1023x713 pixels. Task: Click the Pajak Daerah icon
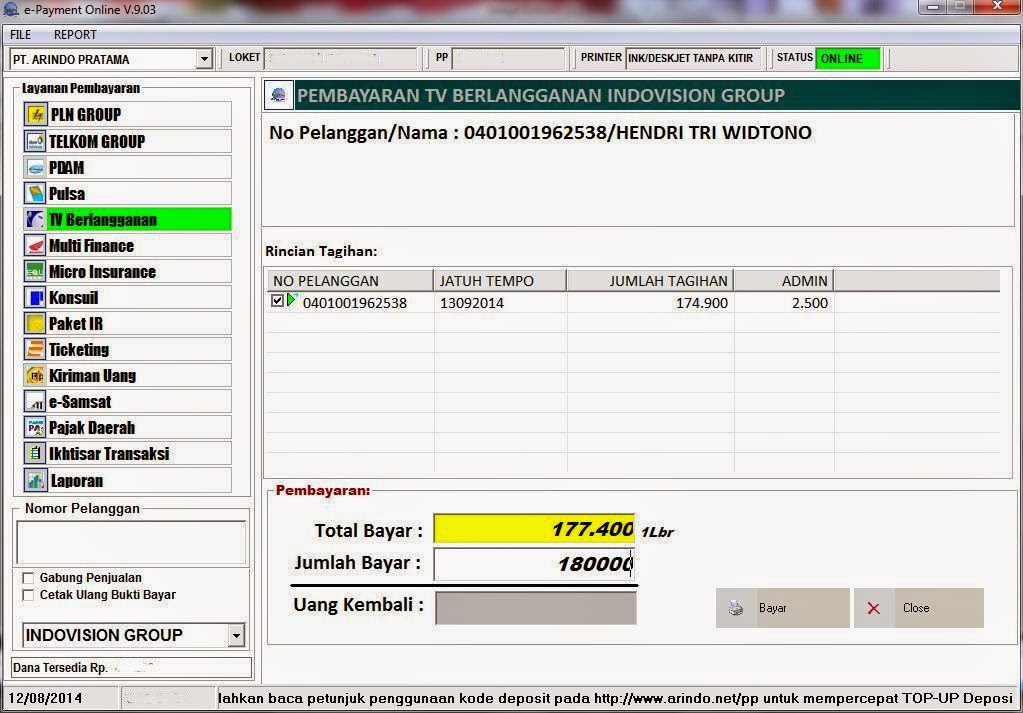tap(35, 427)
